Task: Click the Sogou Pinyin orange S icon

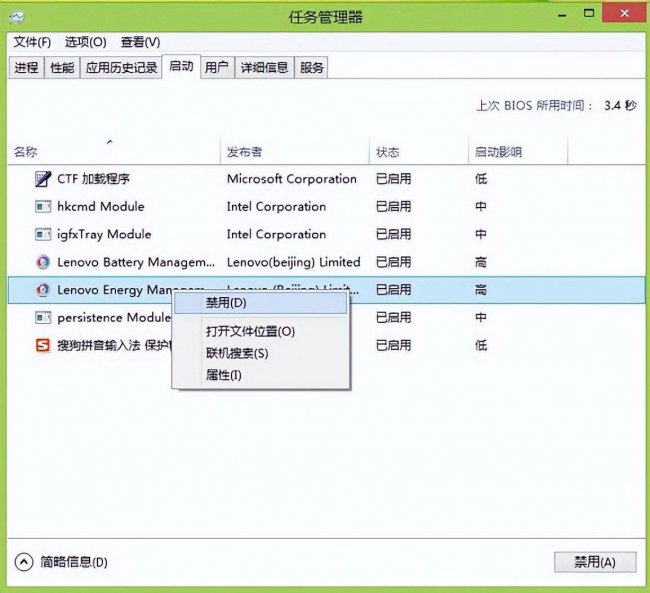Action: [43, 345]
